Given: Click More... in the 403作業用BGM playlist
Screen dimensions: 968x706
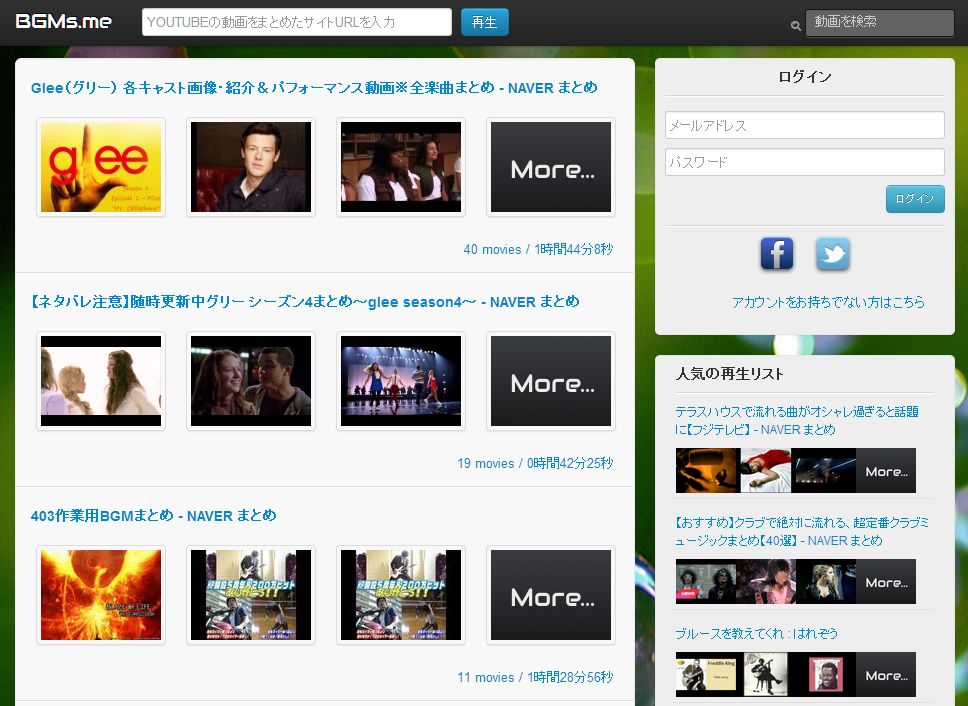Looking at the screenshot, I should tap(551, 595).
